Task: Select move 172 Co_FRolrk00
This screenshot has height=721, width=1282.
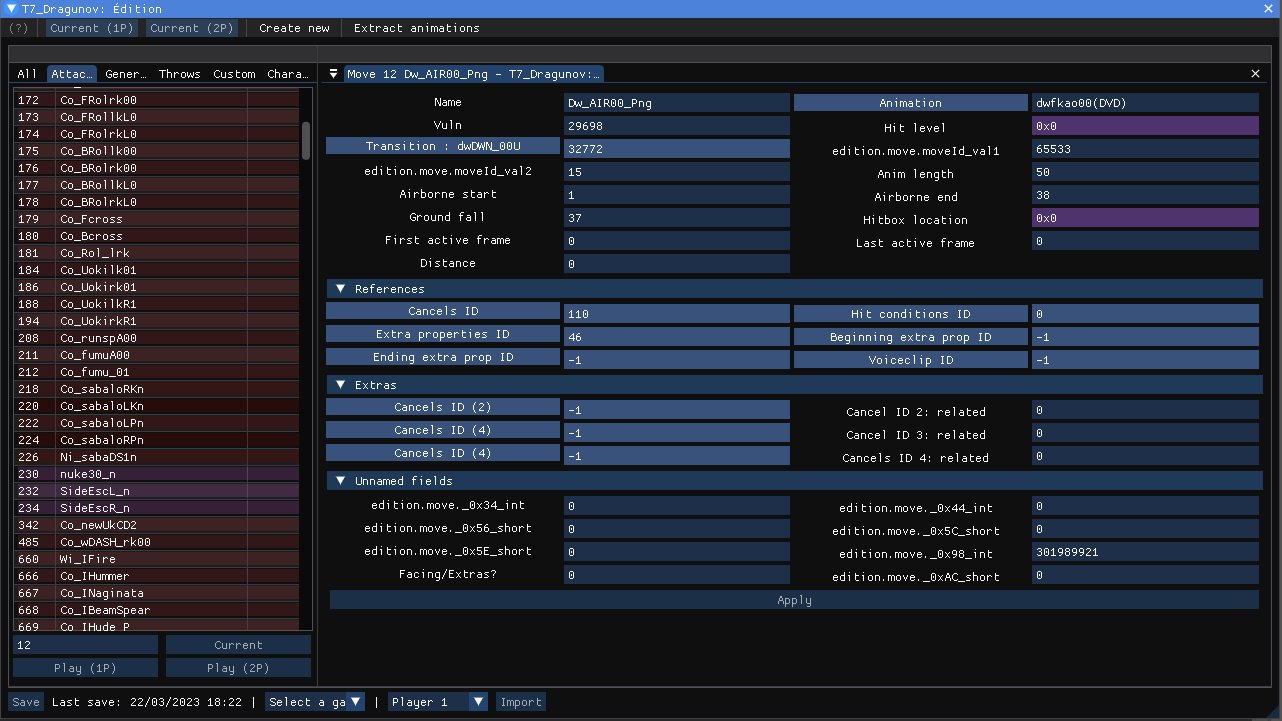Action: (x=156, y=100)
